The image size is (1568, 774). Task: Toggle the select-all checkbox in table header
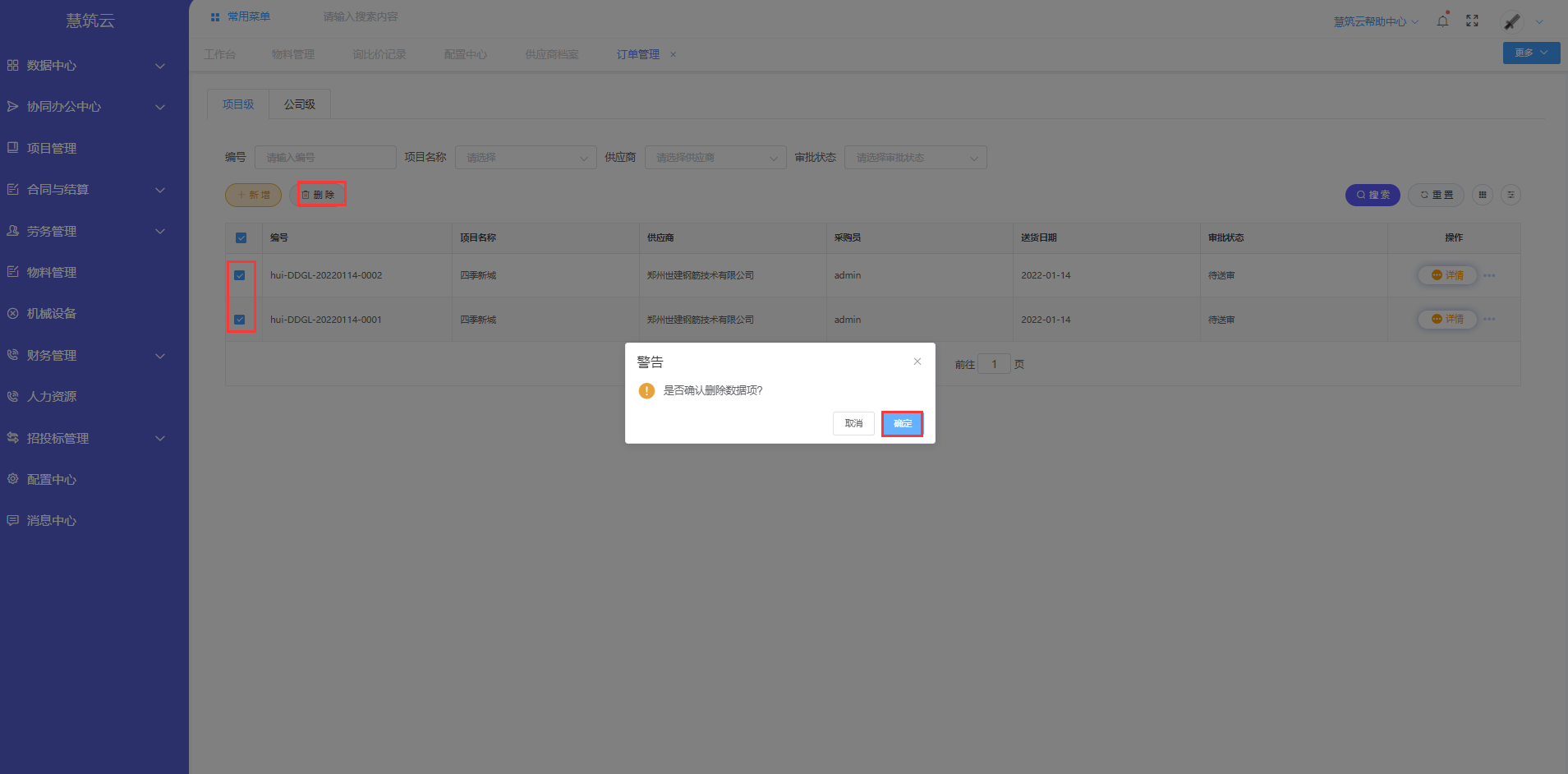point(241,238)
